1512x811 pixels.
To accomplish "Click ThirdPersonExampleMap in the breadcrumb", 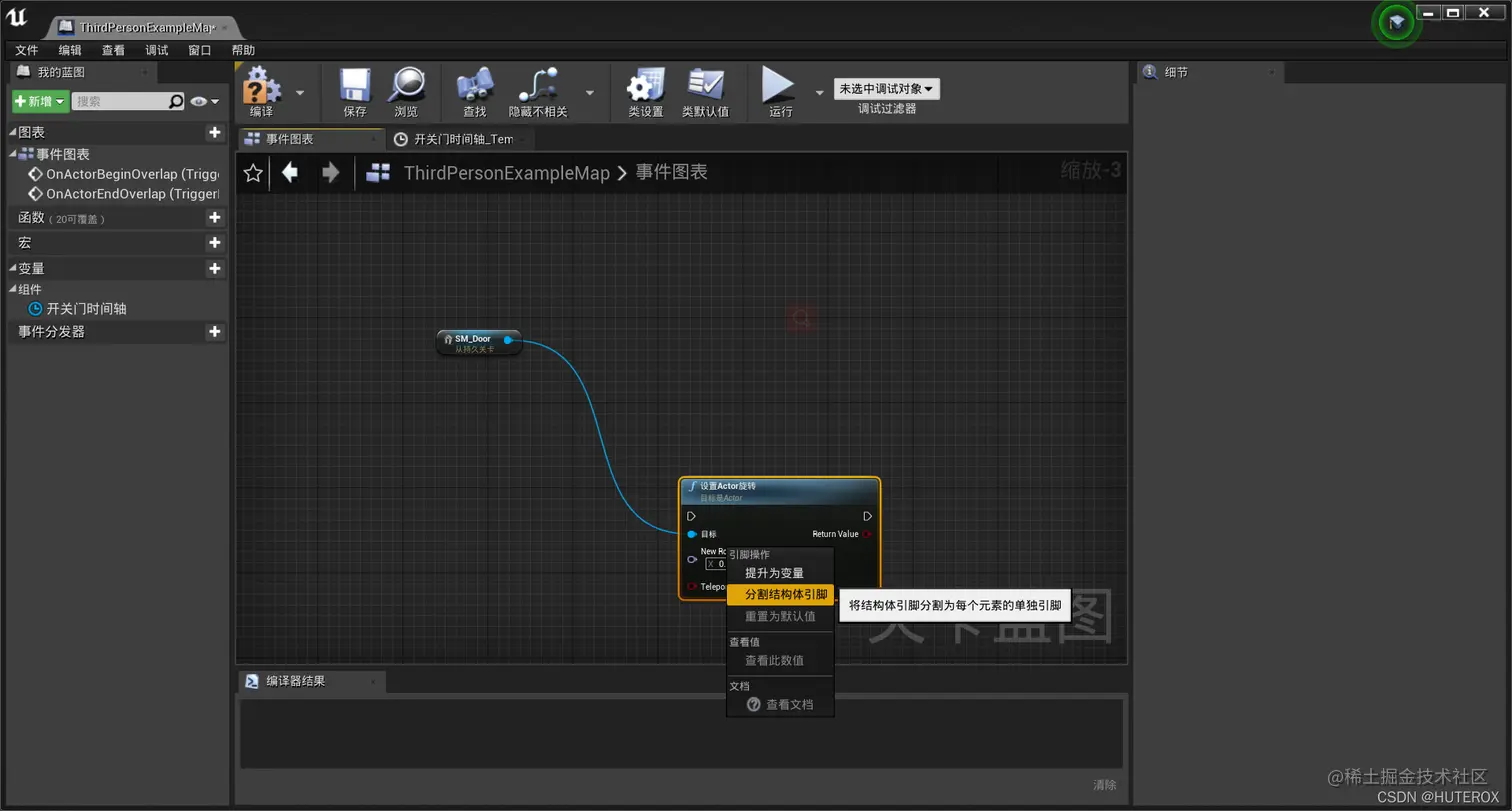I will [x=506, y=173].
